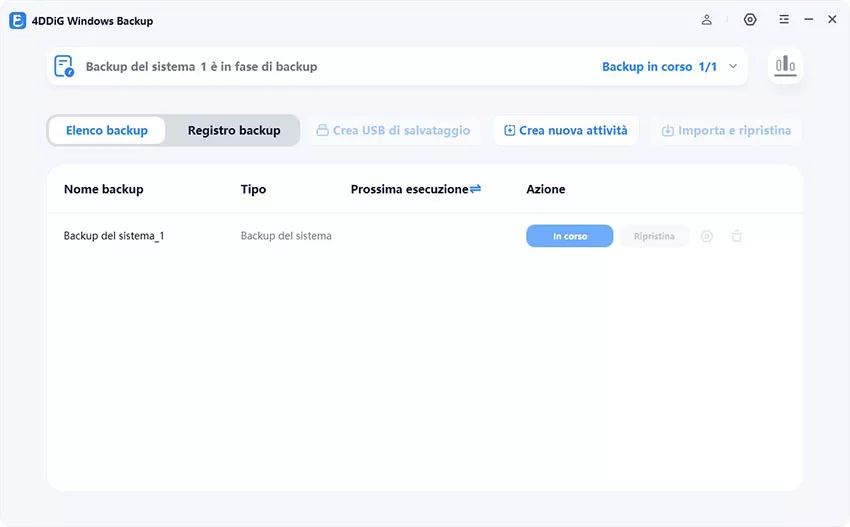Click the 4DDiG app logo

coord(17,20)
